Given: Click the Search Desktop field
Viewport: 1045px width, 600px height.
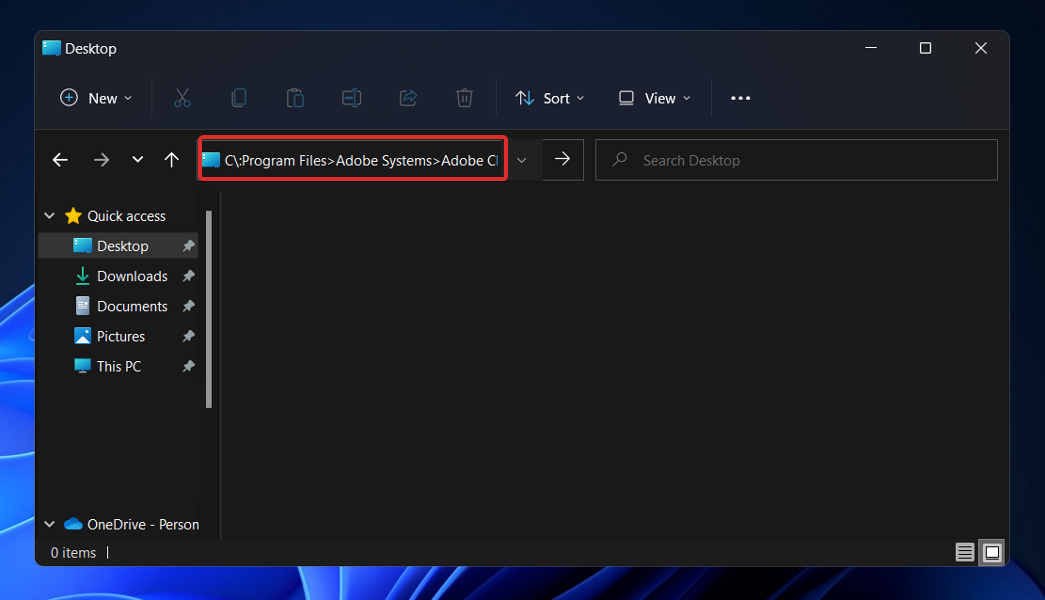Looking at the screenshot, I should click(796, 160).
